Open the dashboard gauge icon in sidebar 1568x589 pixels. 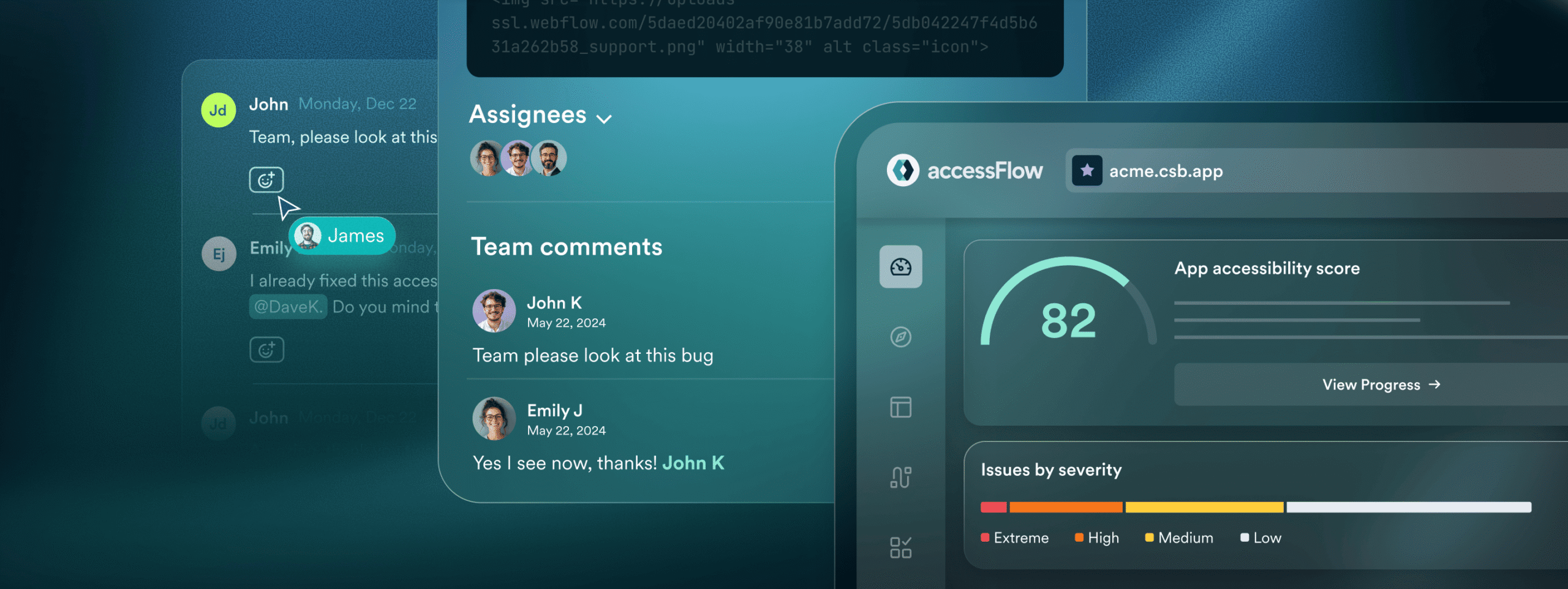click(900, 267)
